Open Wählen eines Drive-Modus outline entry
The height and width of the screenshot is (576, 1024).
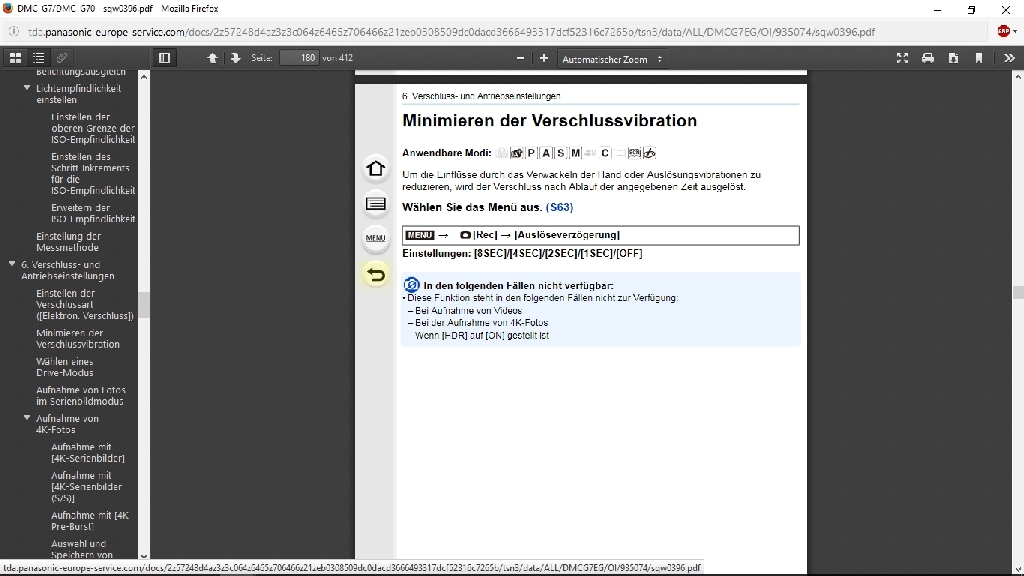pos(65,367)
